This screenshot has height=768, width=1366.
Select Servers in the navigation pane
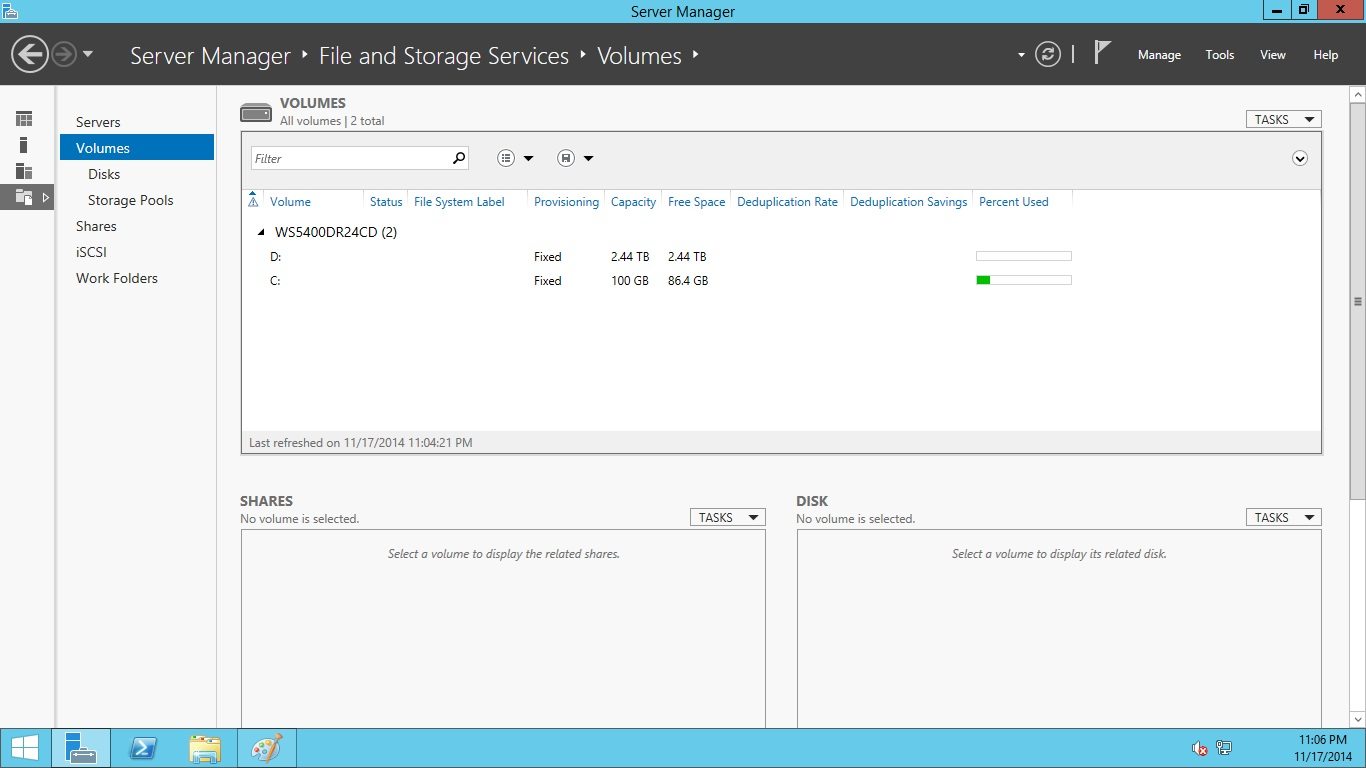pyautogui.click(x=98, y=122)
